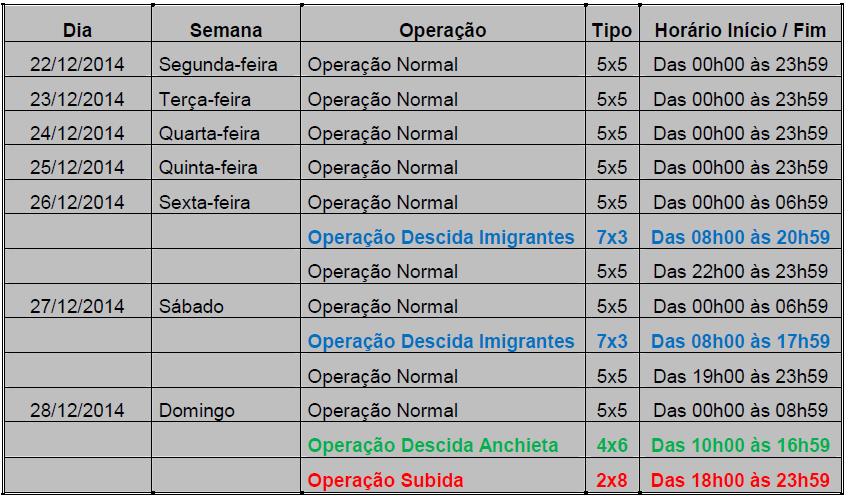Viewport: 849px width, 498px height.
Task: Select the green "Operação Descida Anchieta" text
Action: pyautogui.click(x=433, y=445)
